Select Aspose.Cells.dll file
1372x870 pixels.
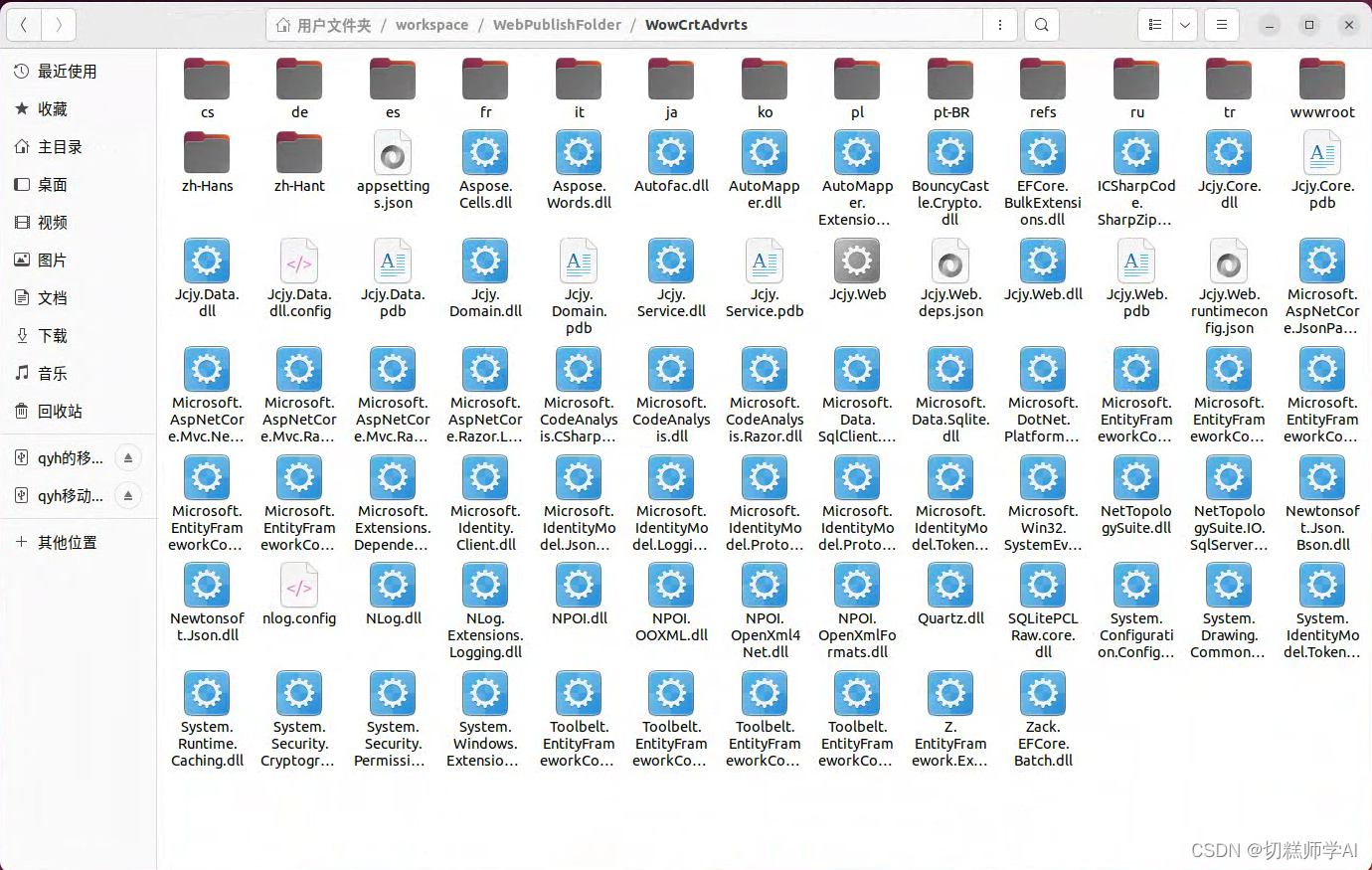(x=485, y=171)
